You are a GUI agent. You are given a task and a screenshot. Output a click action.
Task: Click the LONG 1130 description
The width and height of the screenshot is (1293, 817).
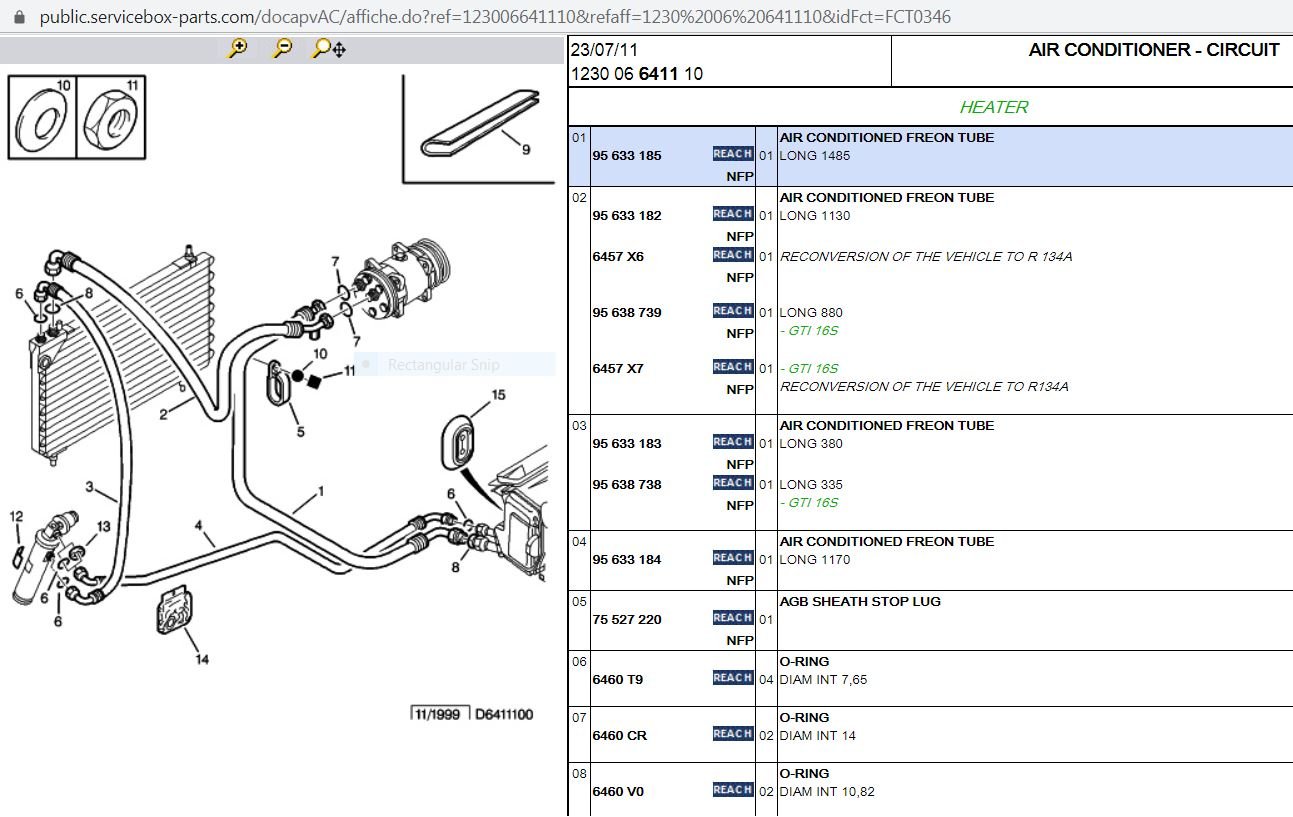(815, 216)
